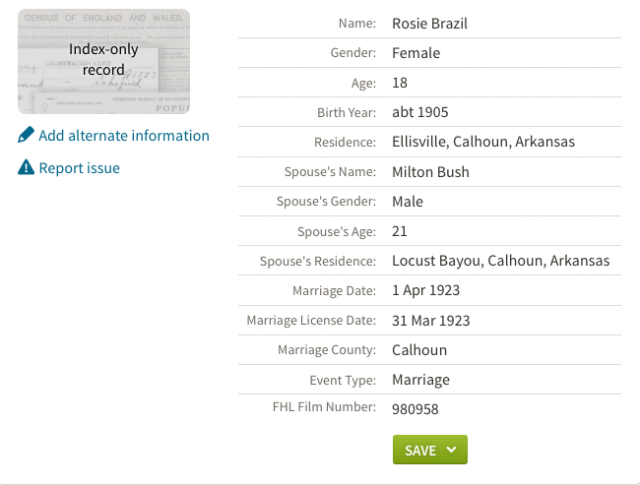Click the Event Type value Marriage
640x485 pixels.
[421, 380]
